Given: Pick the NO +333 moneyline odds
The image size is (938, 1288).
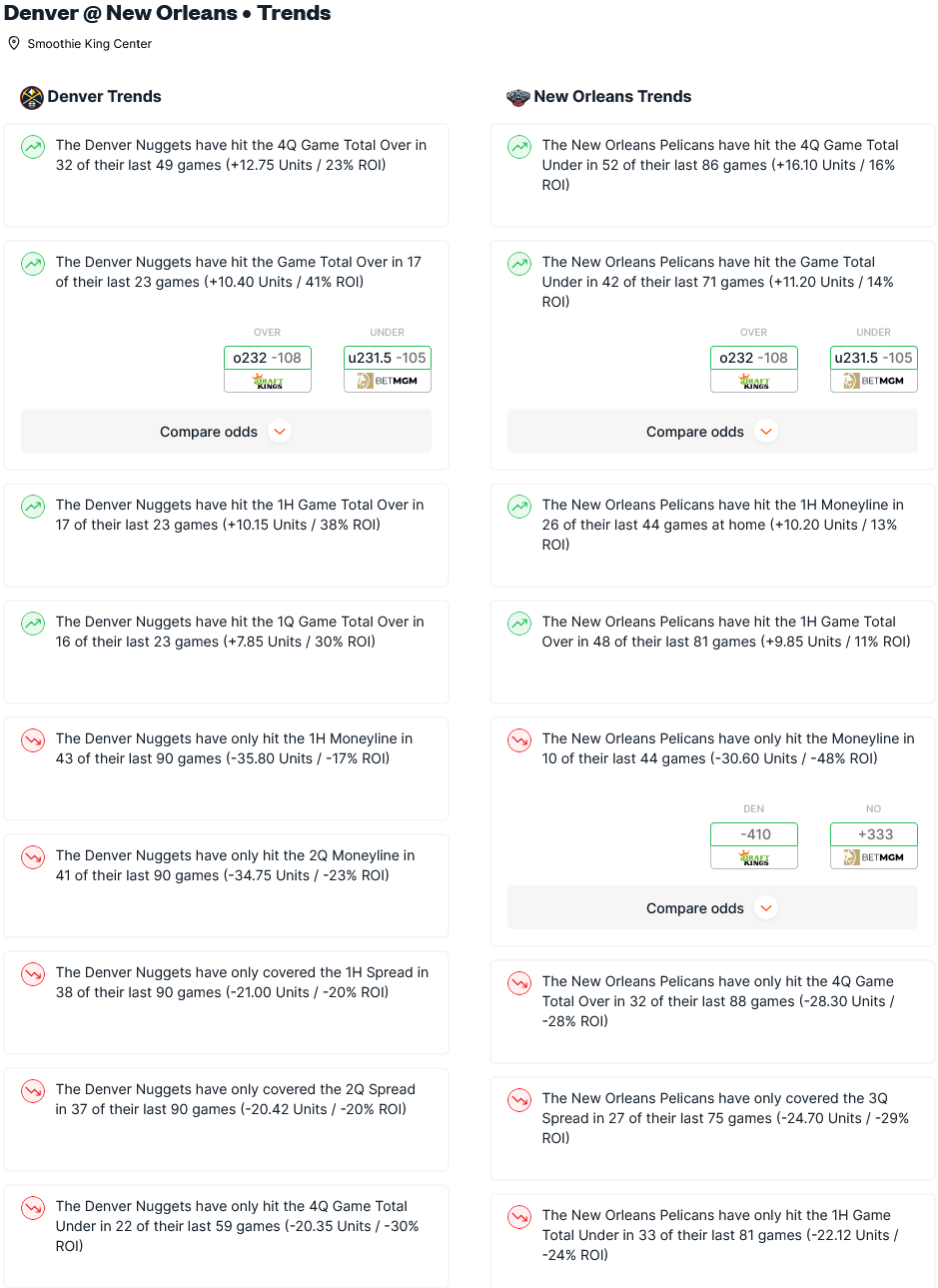Looking at the screenshot, I should pyautogui.click(x=874, y=845).
